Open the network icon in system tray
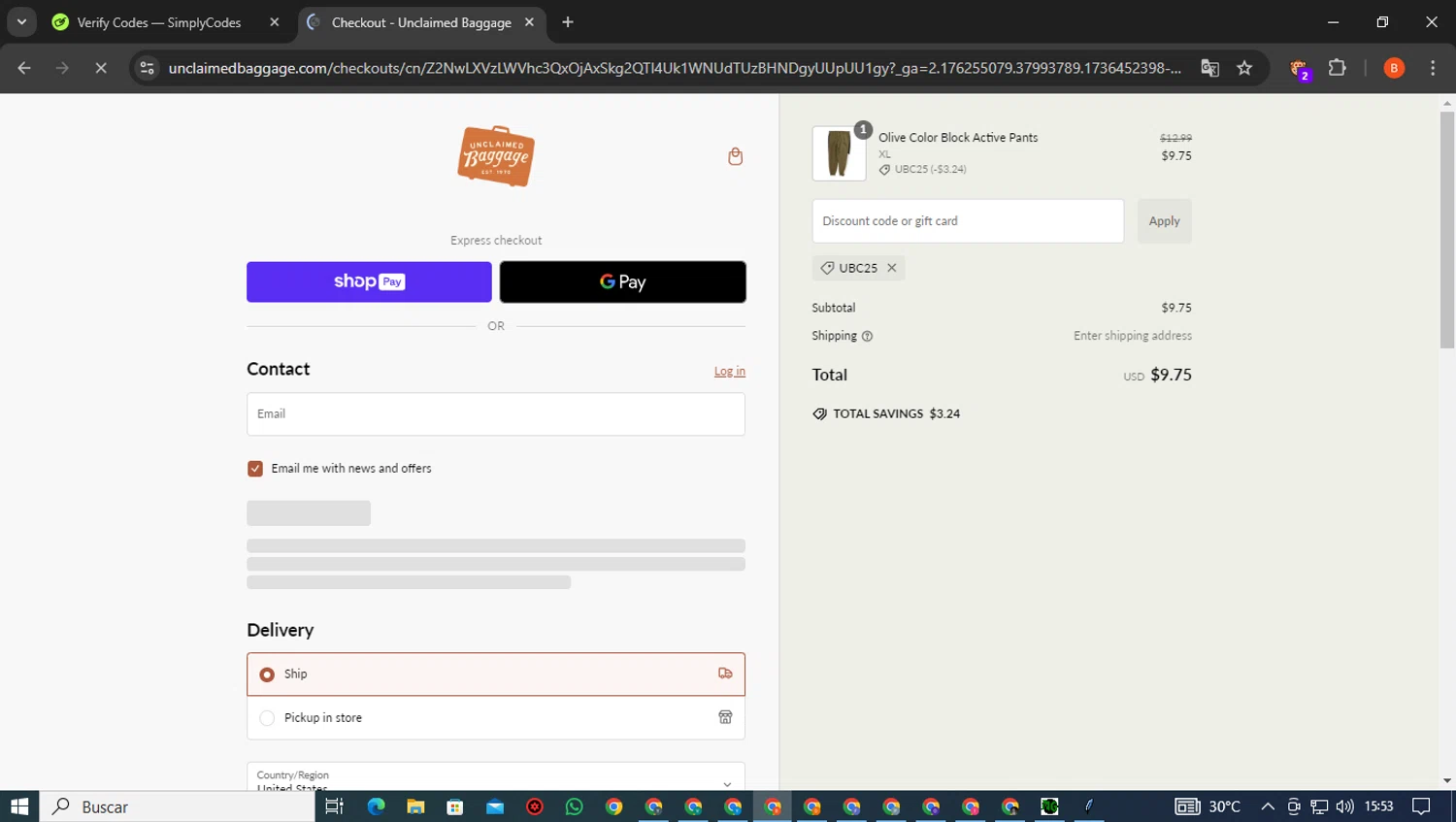The height and width of the screenshot is (822, 1456). coord(1319,806)
